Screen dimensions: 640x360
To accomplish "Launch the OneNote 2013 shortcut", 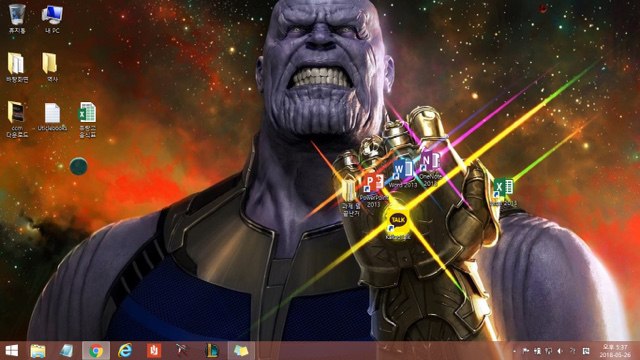I will point(431,169).
